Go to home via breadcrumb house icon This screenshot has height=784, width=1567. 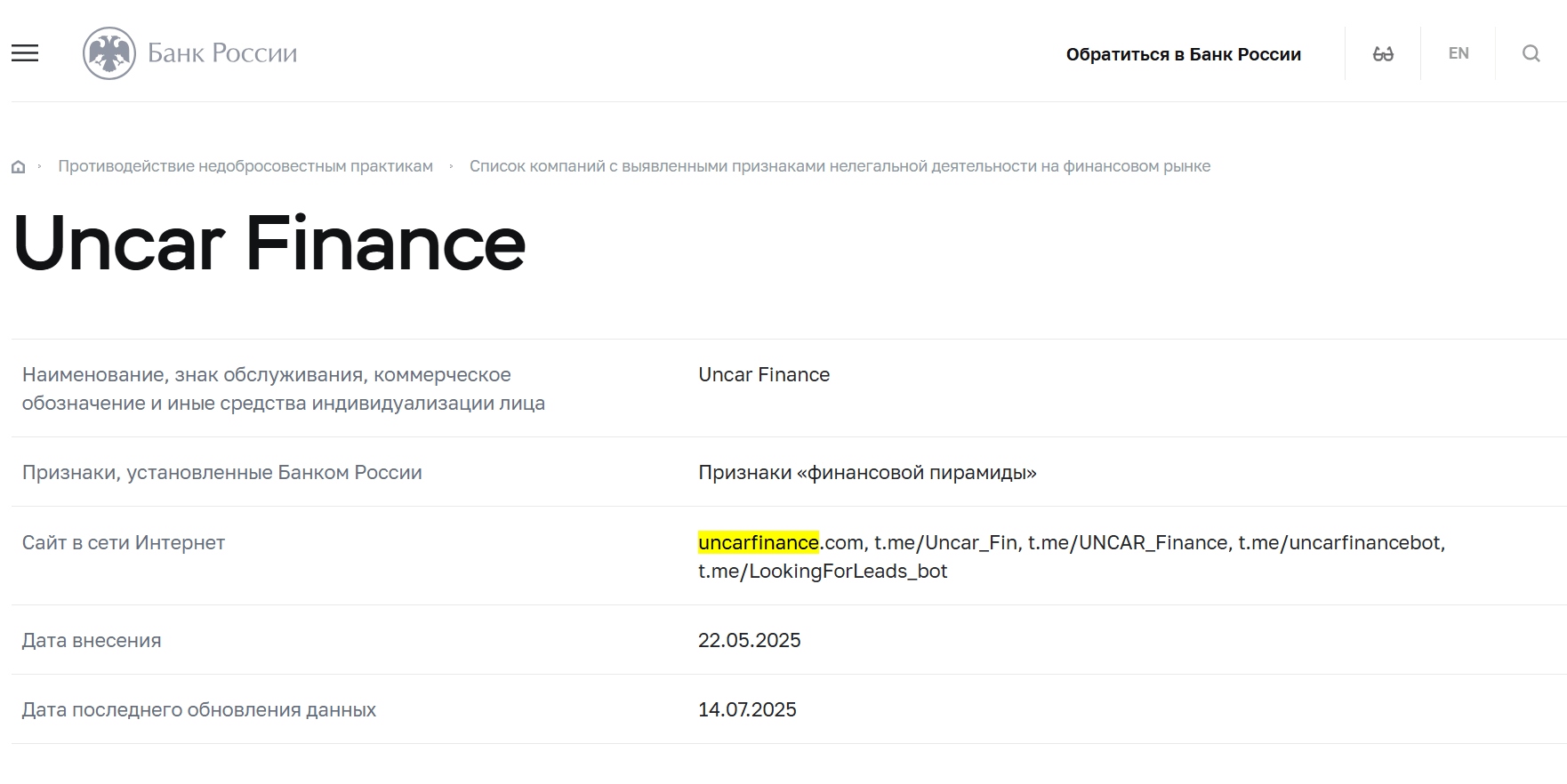(x=18, y=166)
